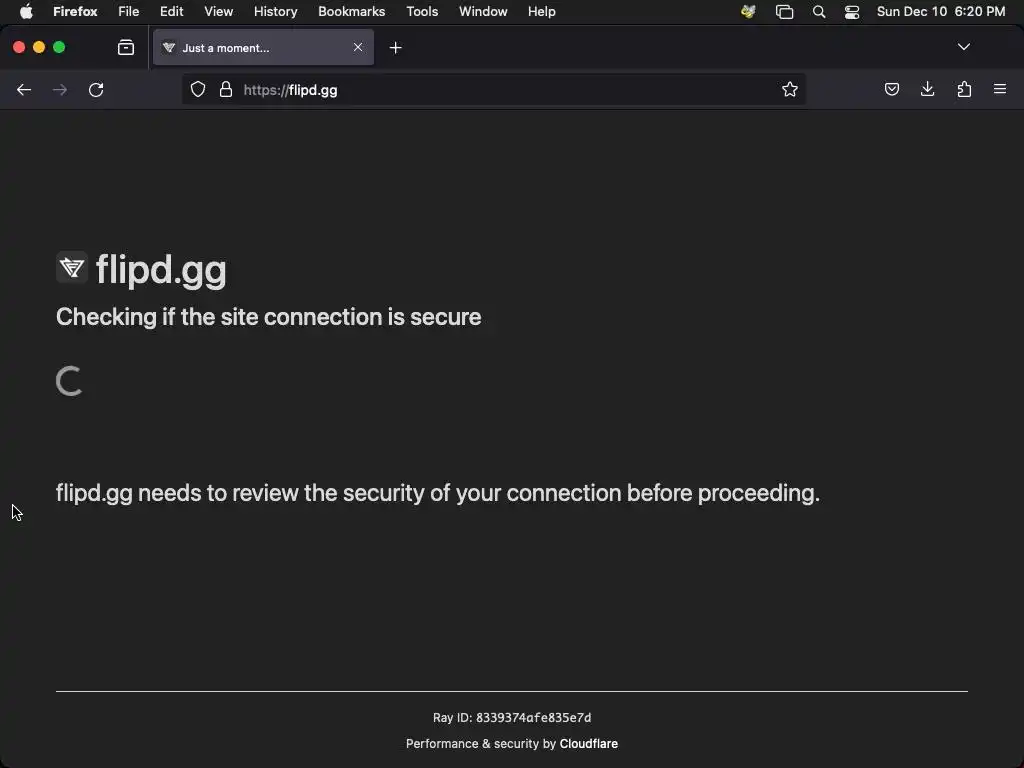Open Firefox View recent browsing icon
The width and height of the screenshot is (1024, 768).
(126, 47)
